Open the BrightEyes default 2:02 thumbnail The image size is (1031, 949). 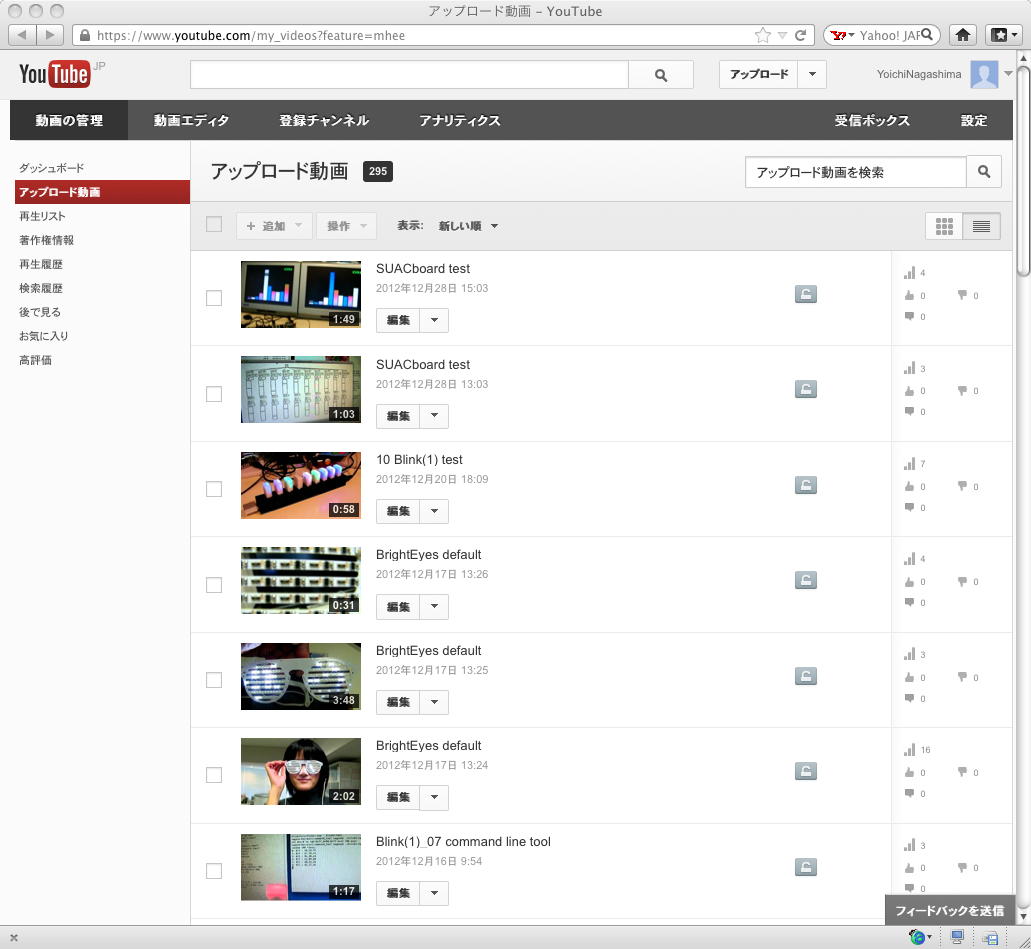pos(300,771)
